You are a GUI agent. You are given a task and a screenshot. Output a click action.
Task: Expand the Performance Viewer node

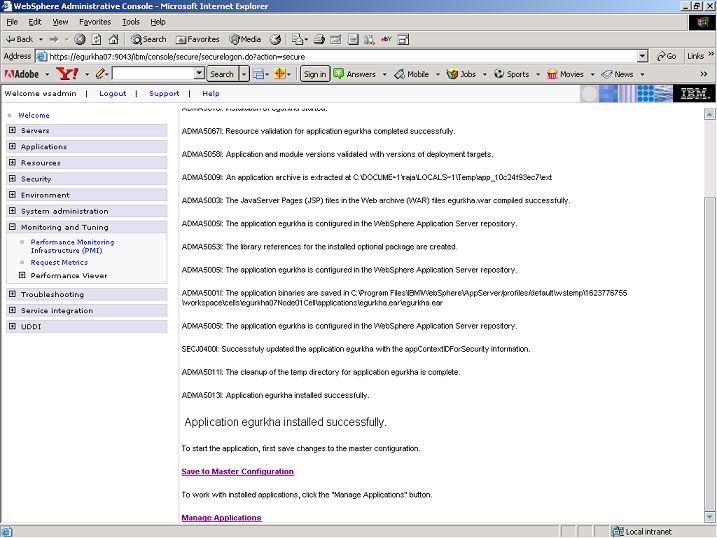(x=21, y=275)
